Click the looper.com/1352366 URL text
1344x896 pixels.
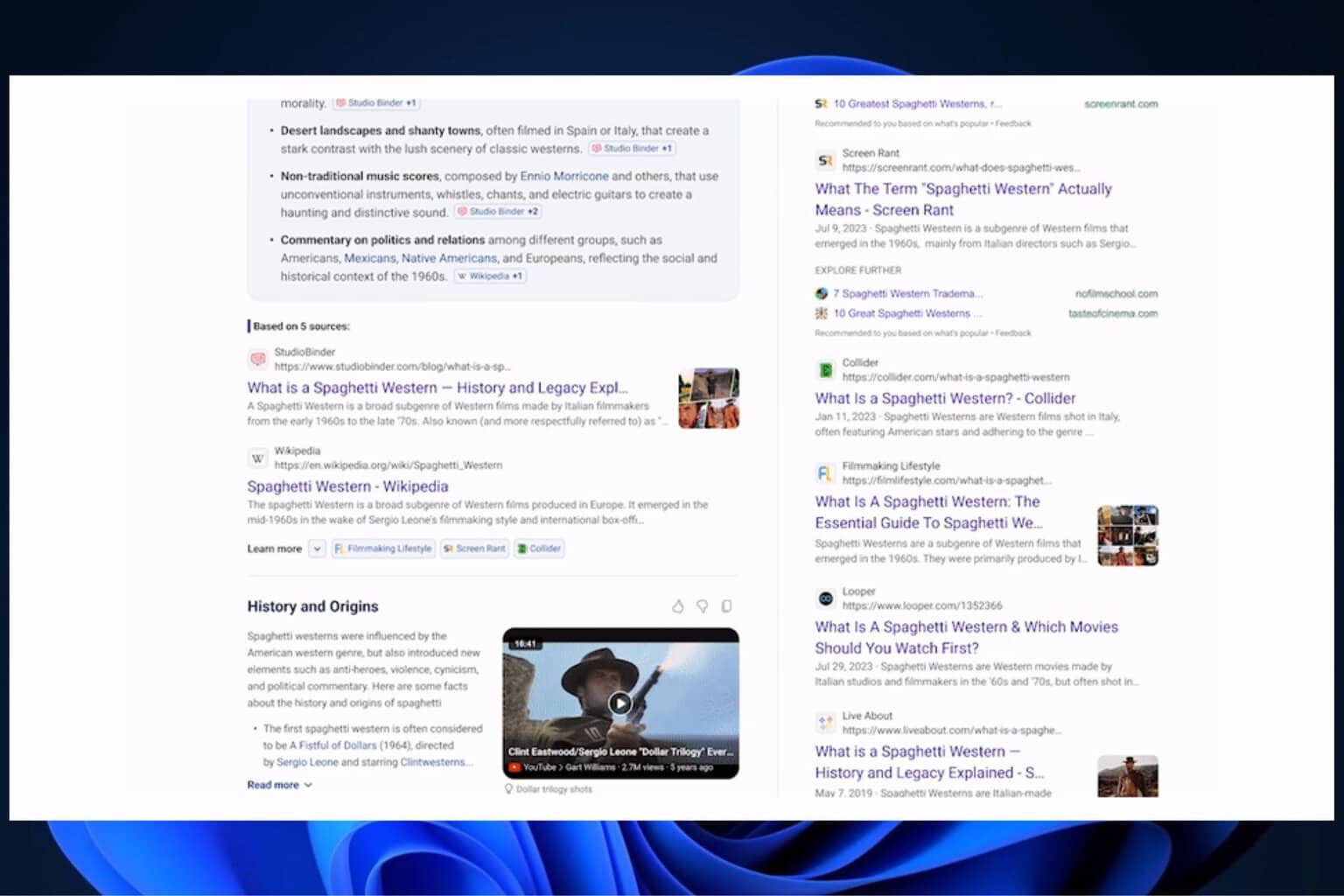coord(922,605)
